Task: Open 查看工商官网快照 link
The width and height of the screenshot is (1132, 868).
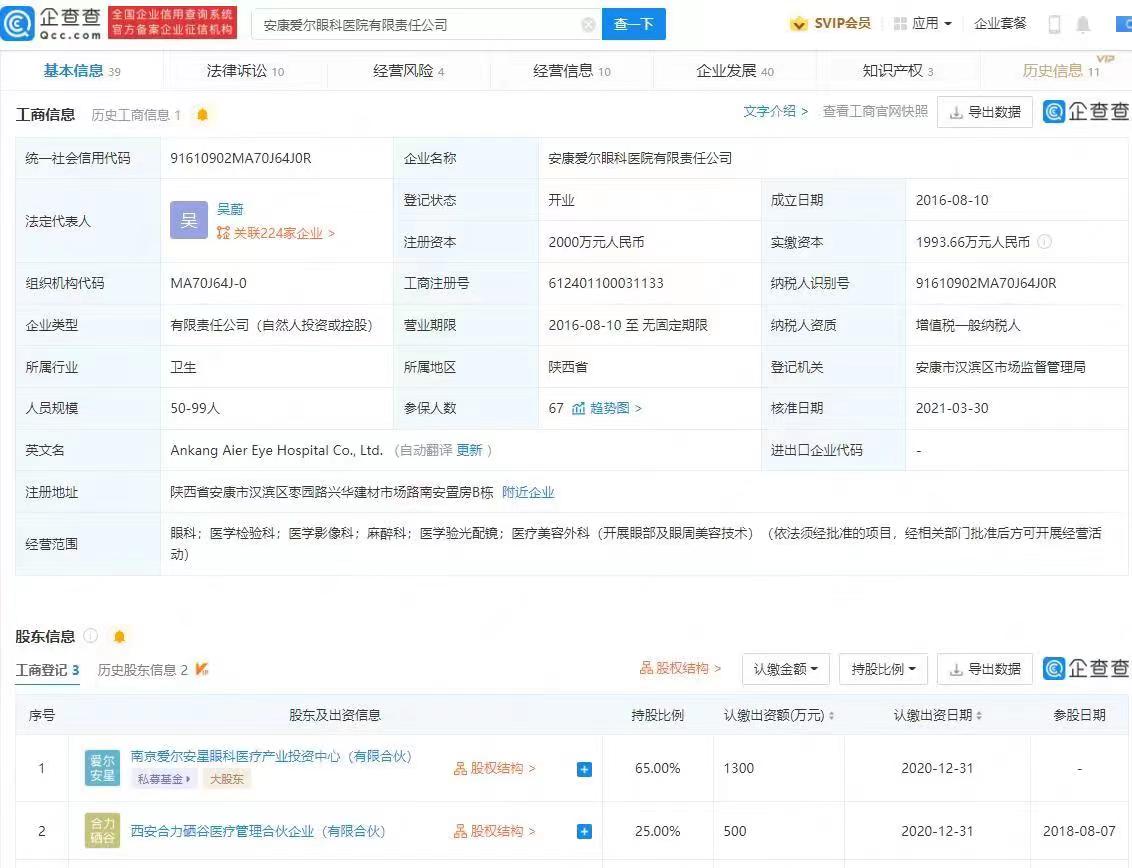Action: click(875, 111)
